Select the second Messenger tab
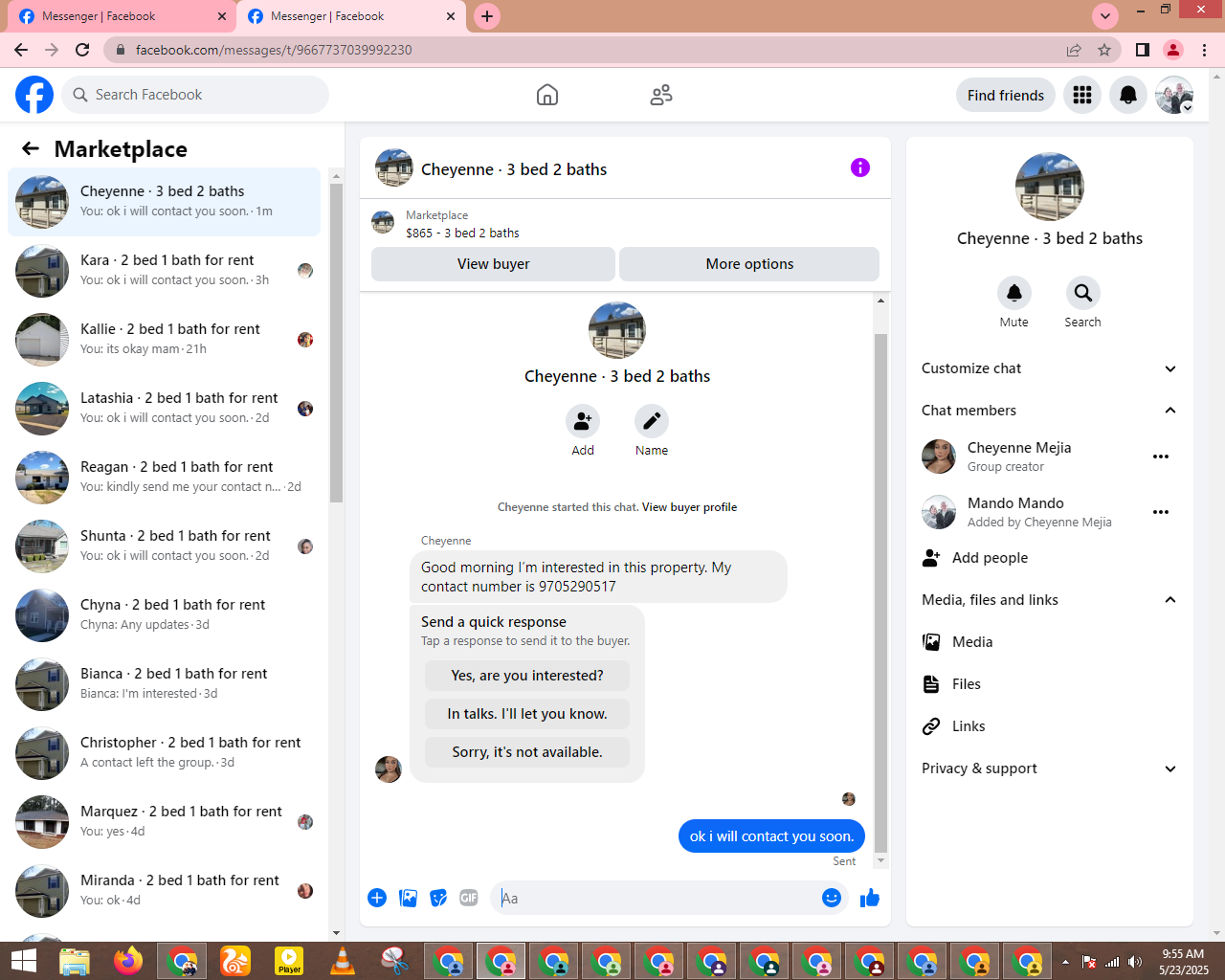Image resolution: width=1225 pixels, height=980 pixels. click(350, 16)
